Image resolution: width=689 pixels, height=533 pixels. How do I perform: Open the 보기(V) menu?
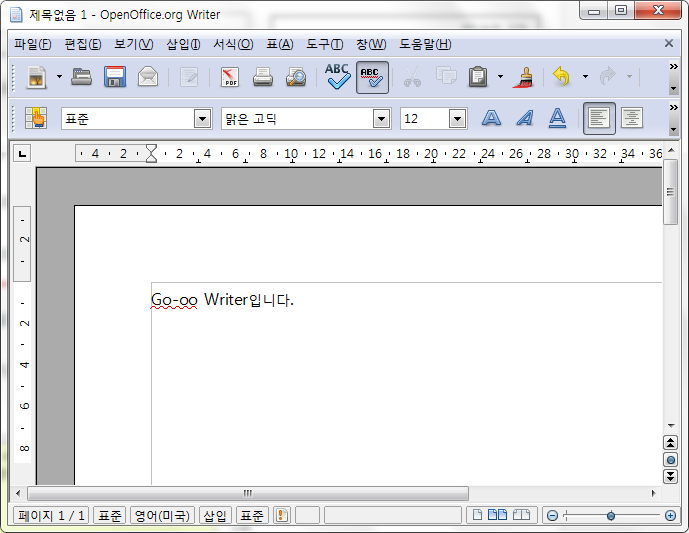(x=134, y=44)
